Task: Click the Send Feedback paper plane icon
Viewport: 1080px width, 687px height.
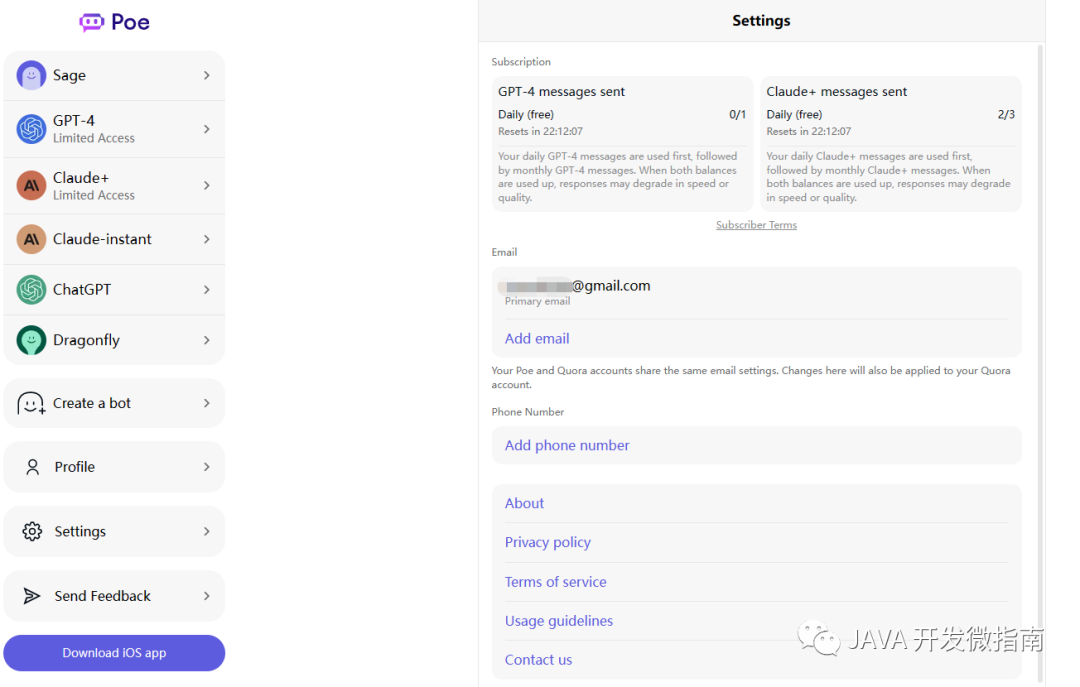Action: pos(32,596)
